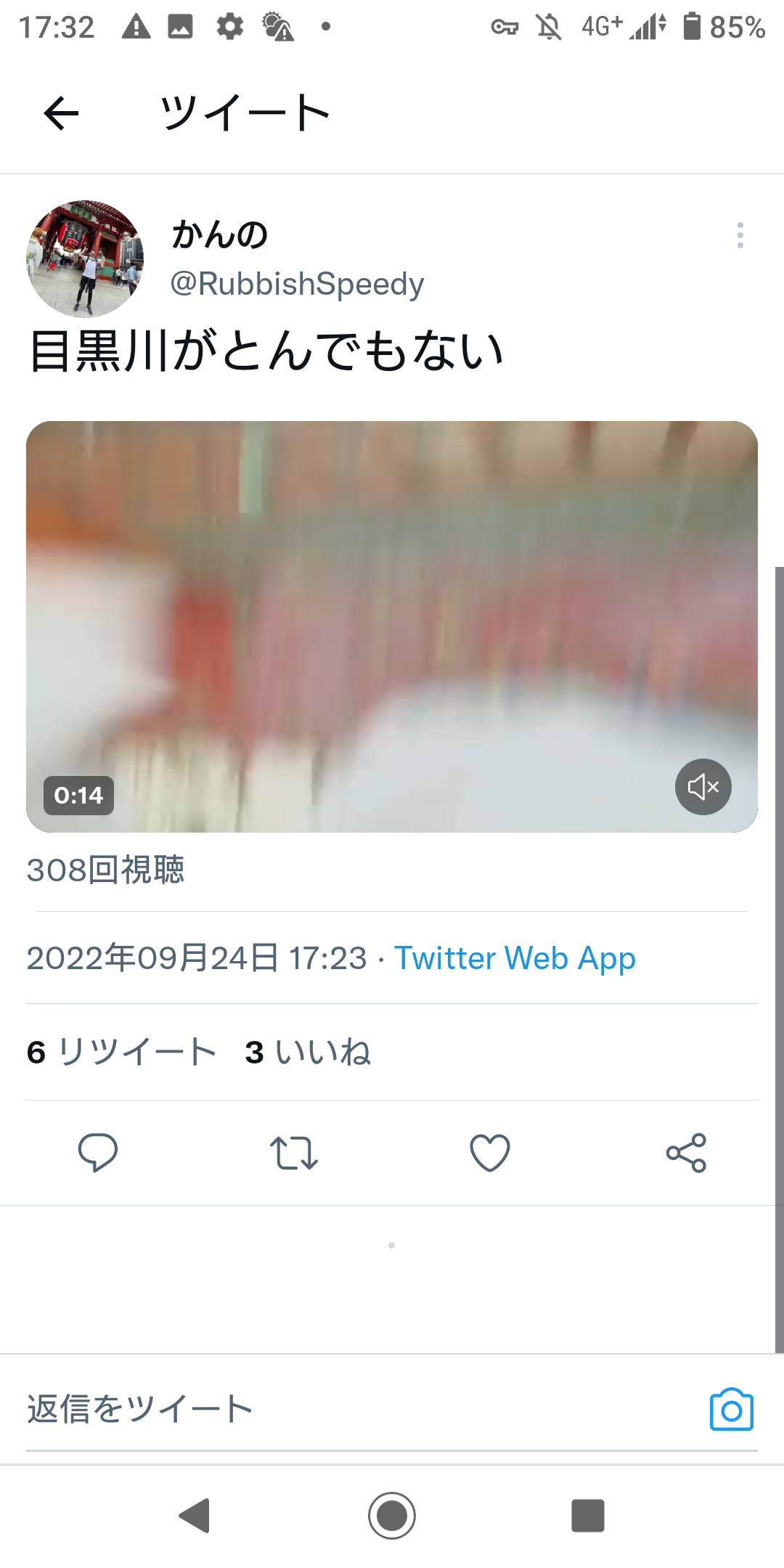Open the @RubbishSpeedy handle

(297, 284)
